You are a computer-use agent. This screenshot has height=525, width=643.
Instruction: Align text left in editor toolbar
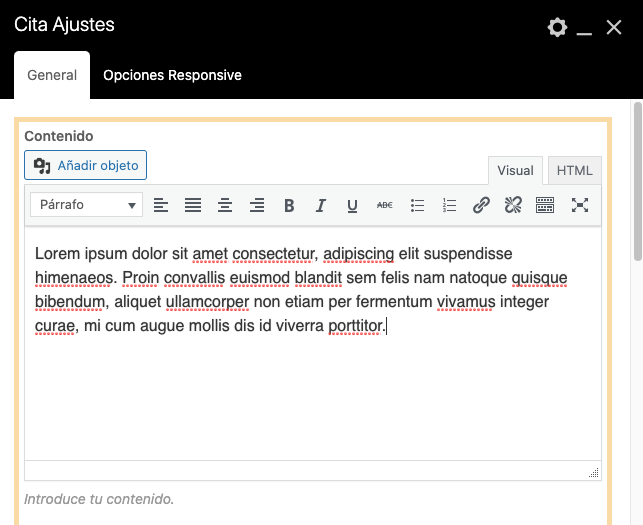pyautogui.click(x=161, y=205)
